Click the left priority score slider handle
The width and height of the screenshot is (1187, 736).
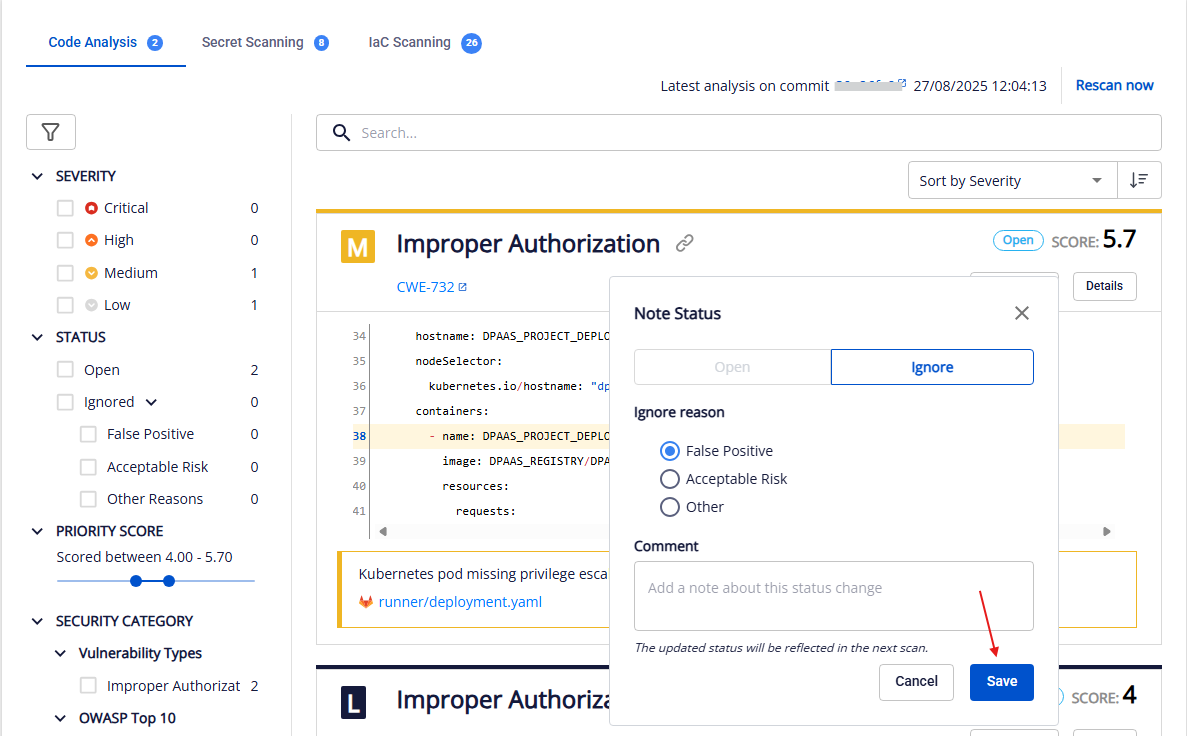click(x=137, y=581)
